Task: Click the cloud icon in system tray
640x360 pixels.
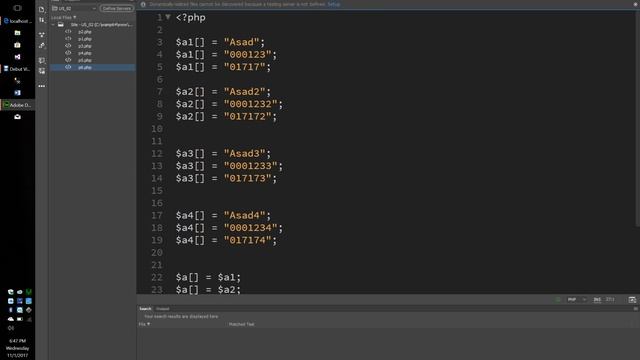Action: point(11,319)
